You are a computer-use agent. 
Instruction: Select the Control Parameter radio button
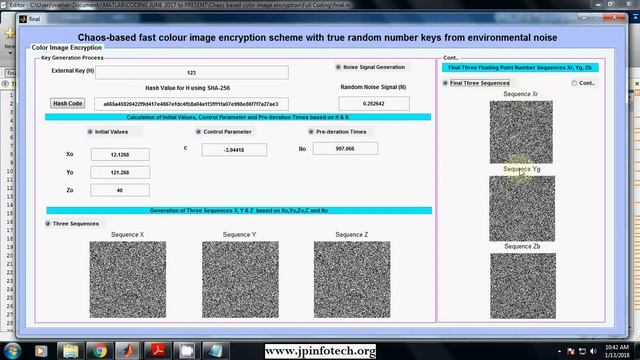click(x=198, y=132)
